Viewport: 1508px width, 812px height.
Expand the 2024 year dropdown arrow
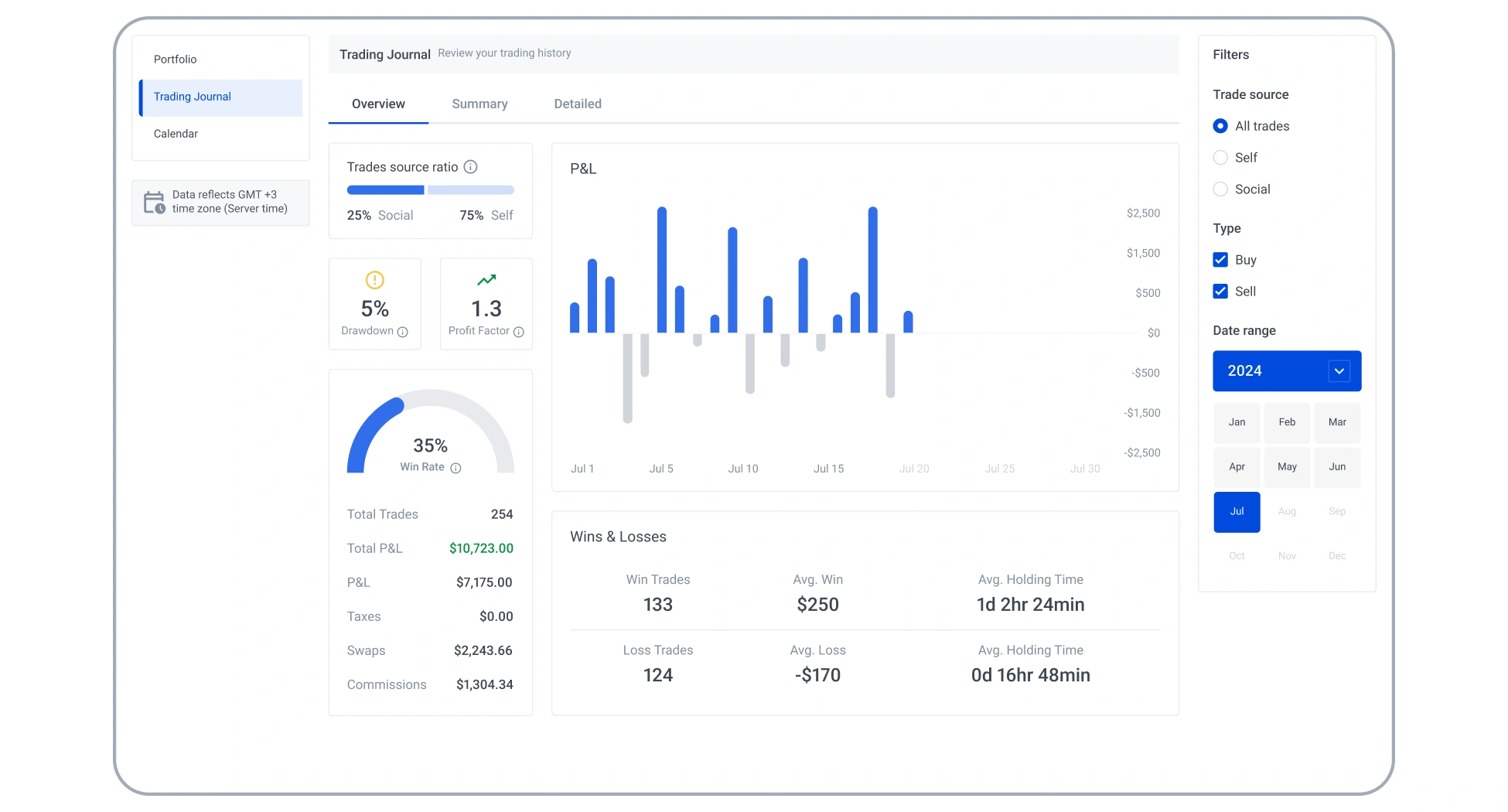(1339, 371)
